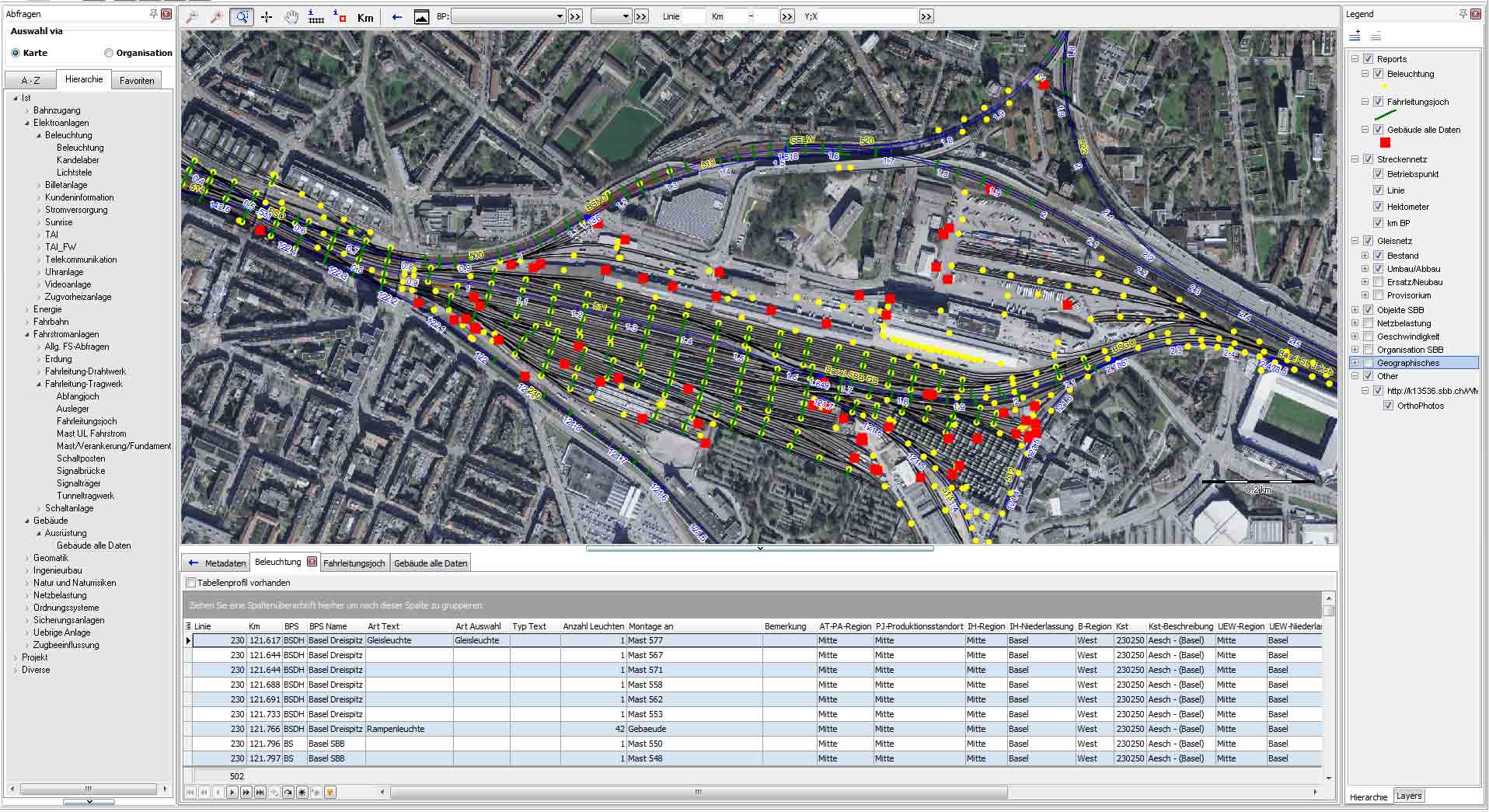Jump to last record in navigator
This screenshot has height=812, width=1489.
tap(260, 792)
